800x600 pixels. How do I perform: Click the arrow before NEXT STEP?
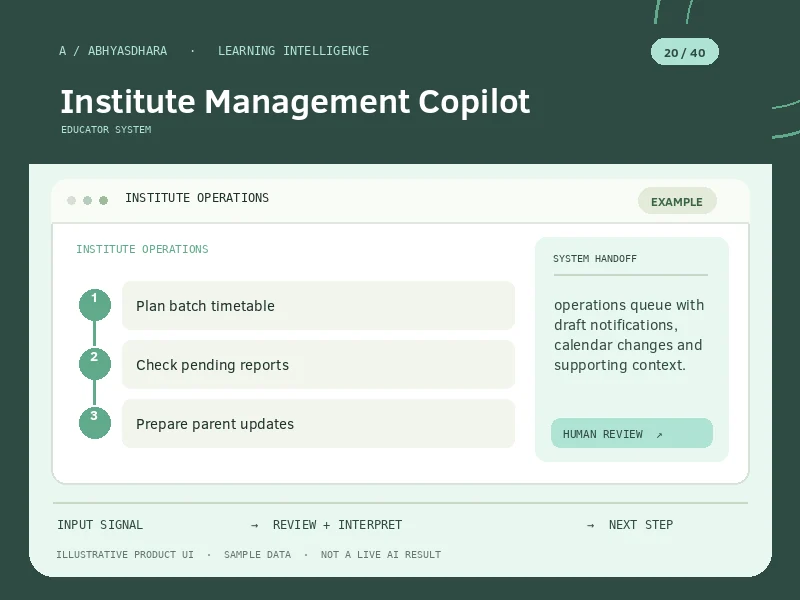coord(590,525)
